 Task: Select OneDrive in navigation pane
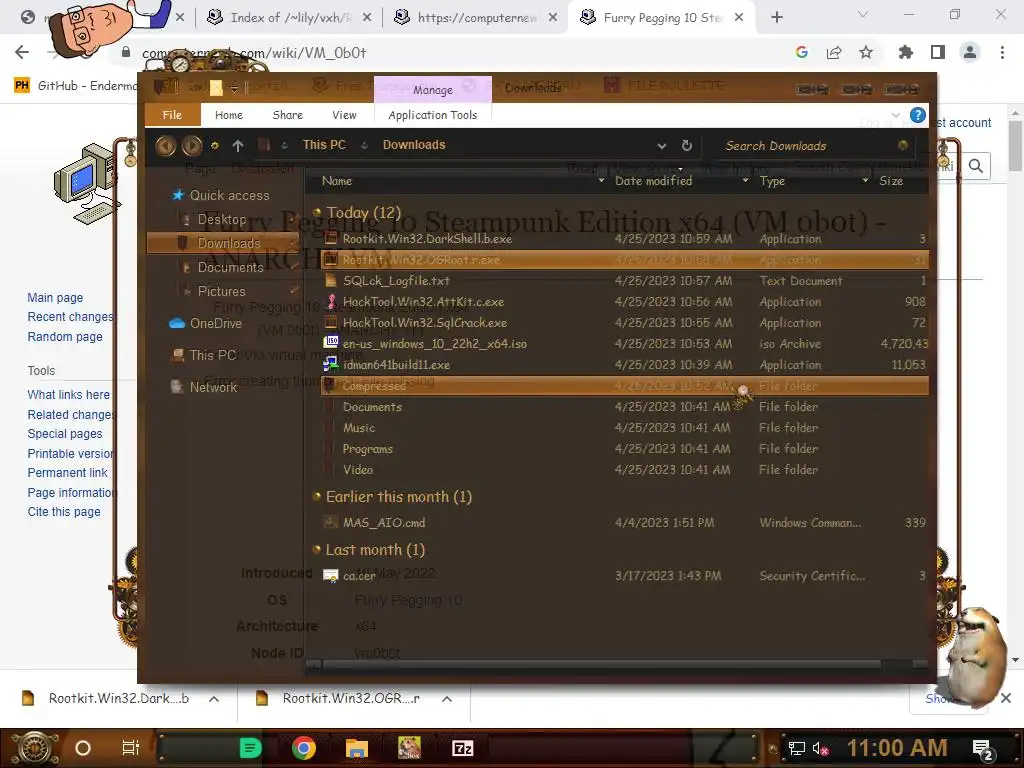pyautogui.click(x=208, y=323)
